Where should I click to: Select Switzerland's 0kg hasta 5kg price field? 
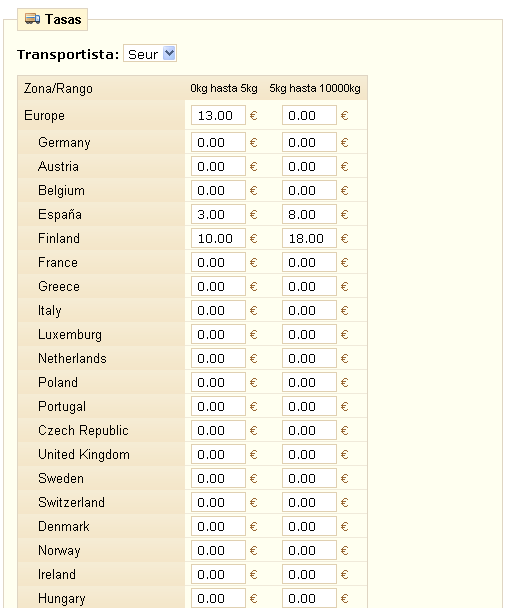coord(218,502)
